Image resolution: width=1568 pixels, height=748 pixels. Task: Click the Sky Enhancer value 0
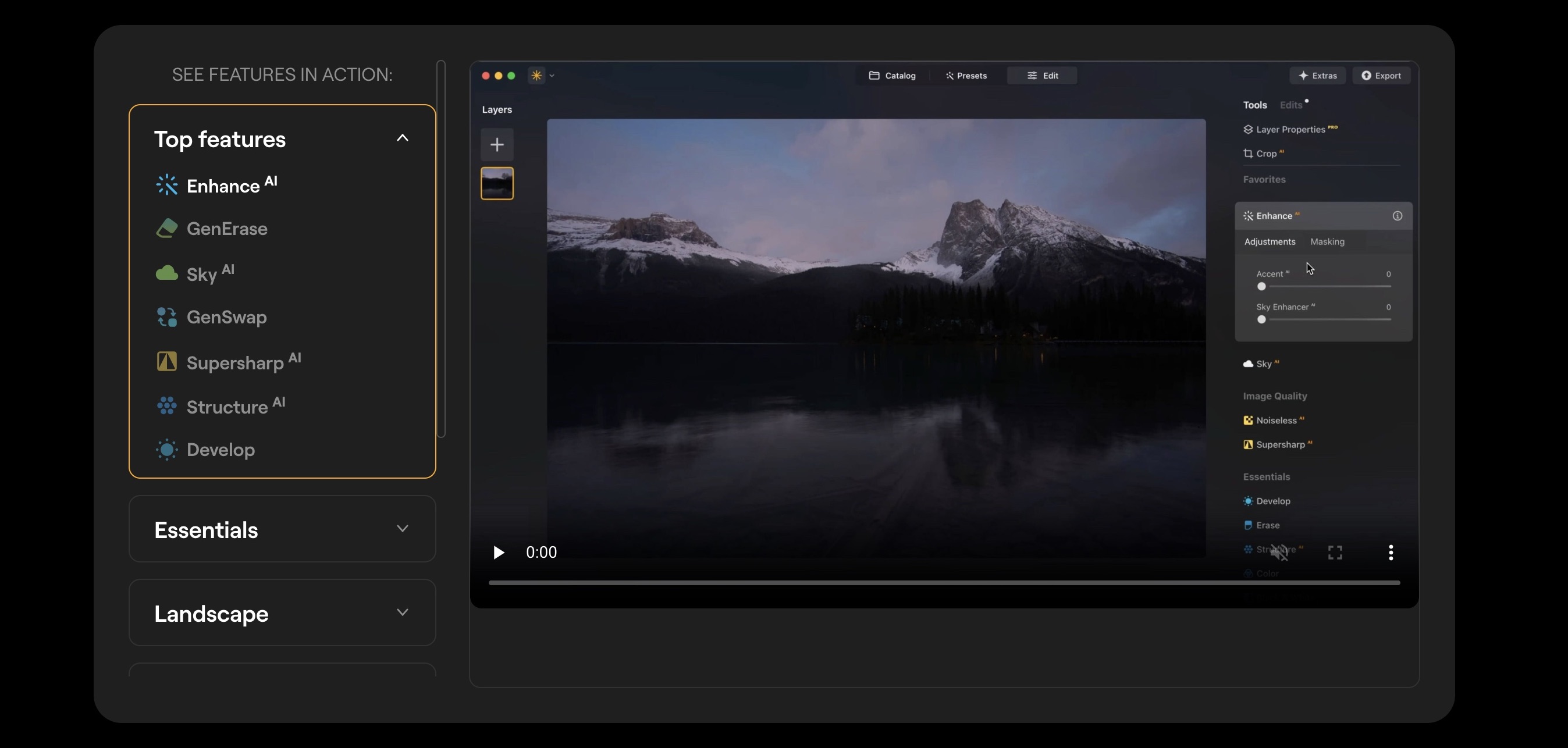[1388, 307]
